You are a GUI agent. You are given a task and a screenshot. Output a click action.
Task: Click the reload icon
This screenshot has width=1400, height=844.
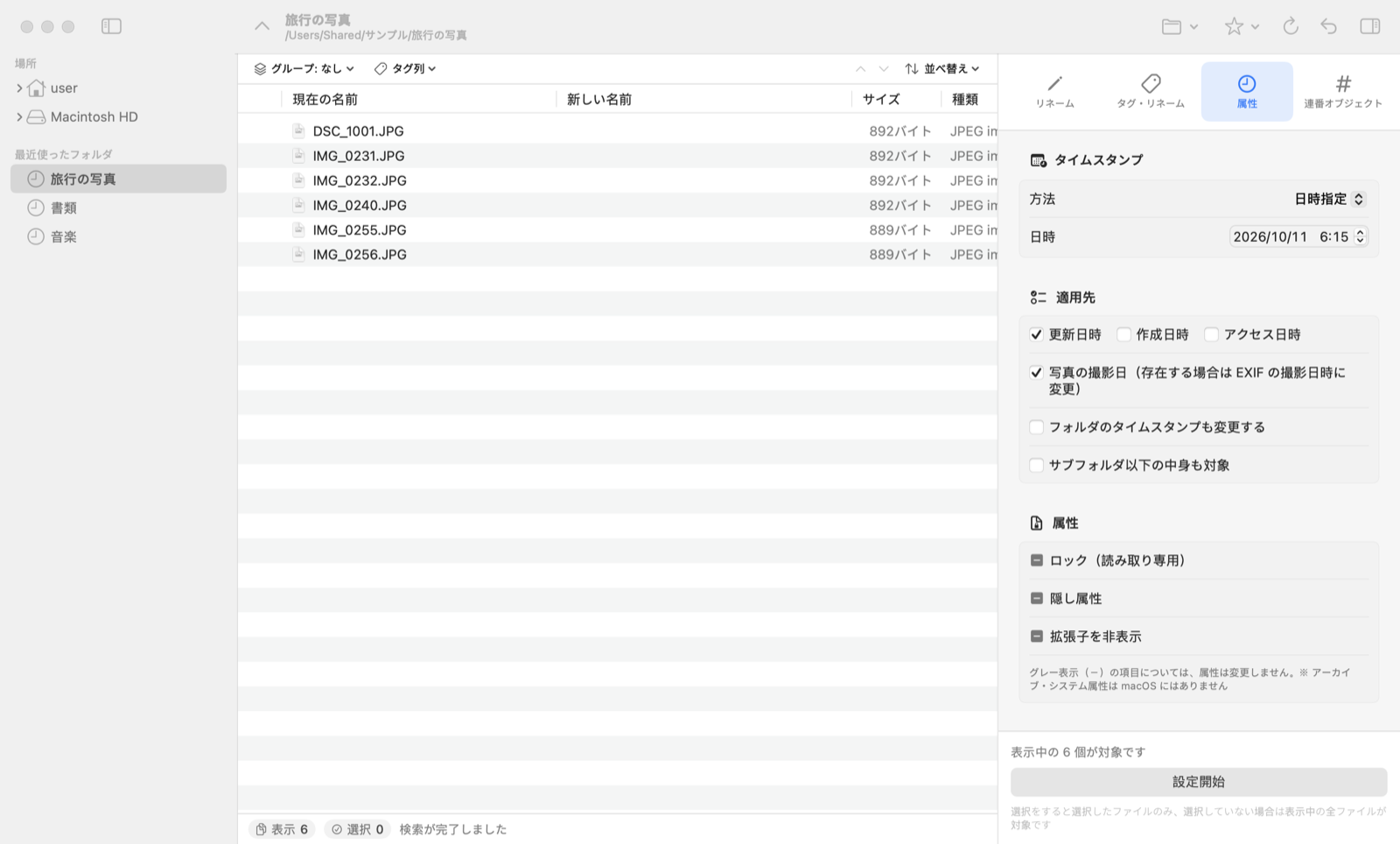click(x=1290, y=26)
